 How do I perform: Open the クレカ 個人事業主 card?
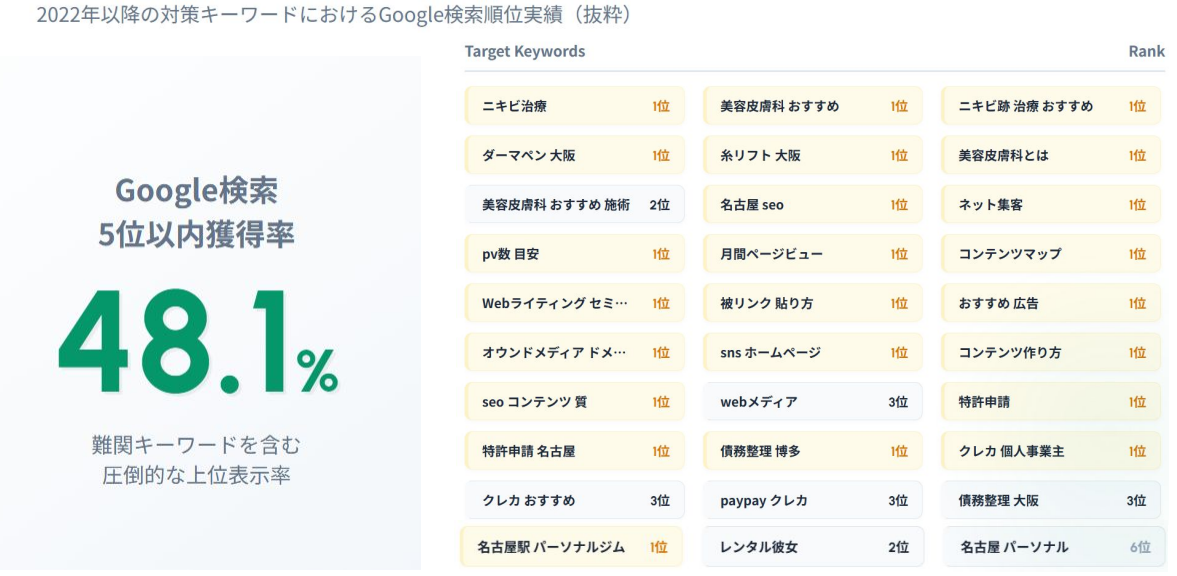coord(1051,451)
